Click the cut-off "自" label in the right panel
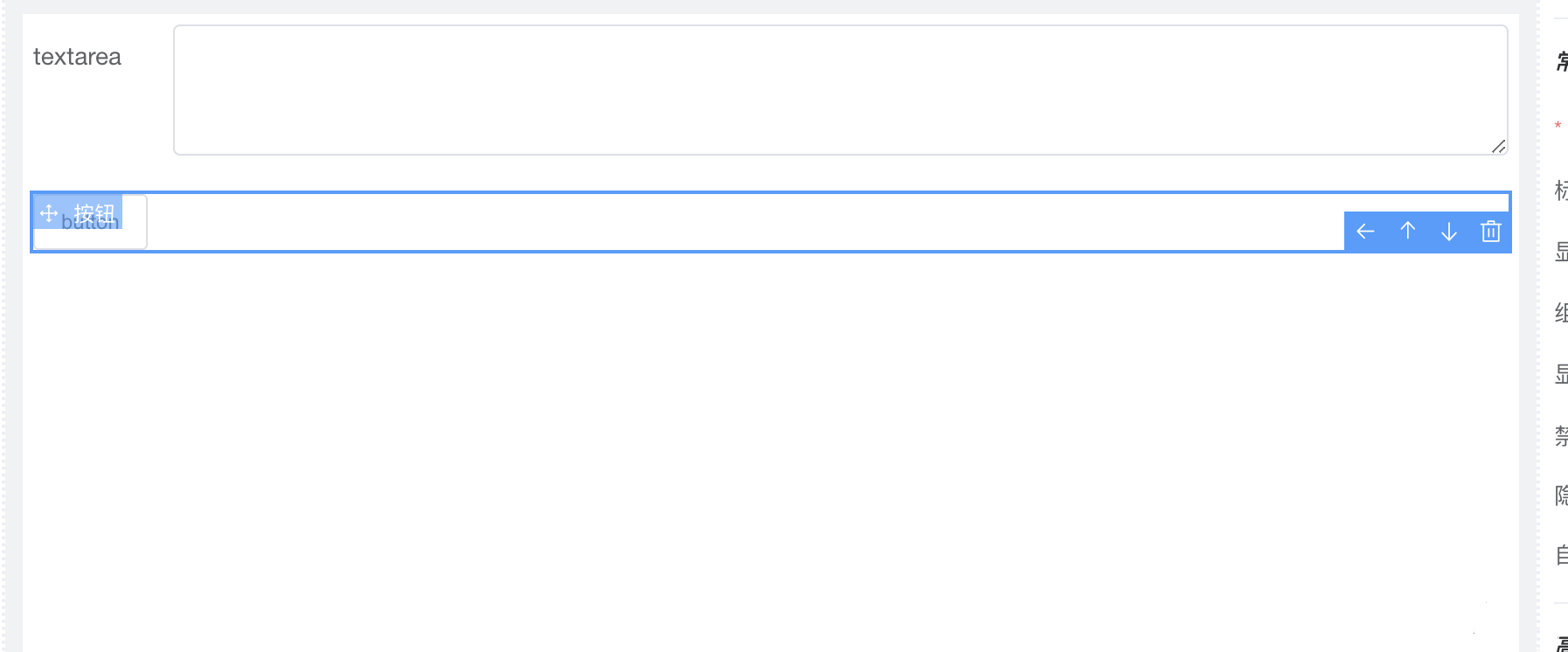This screenshot has height=652, width=1568. (x=1561, y=555)
